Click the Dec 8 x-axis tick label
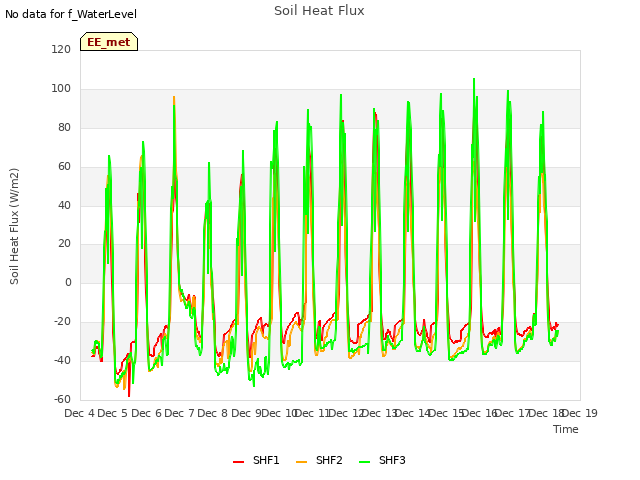 point(213,413)
